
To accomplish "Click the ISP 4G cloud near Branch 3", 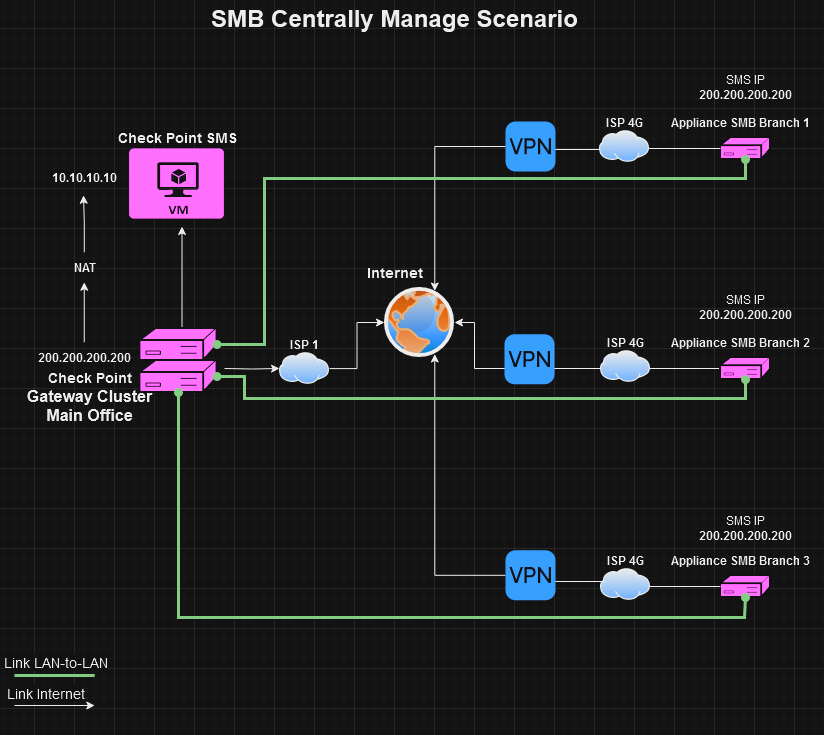I will coord(624,584).
